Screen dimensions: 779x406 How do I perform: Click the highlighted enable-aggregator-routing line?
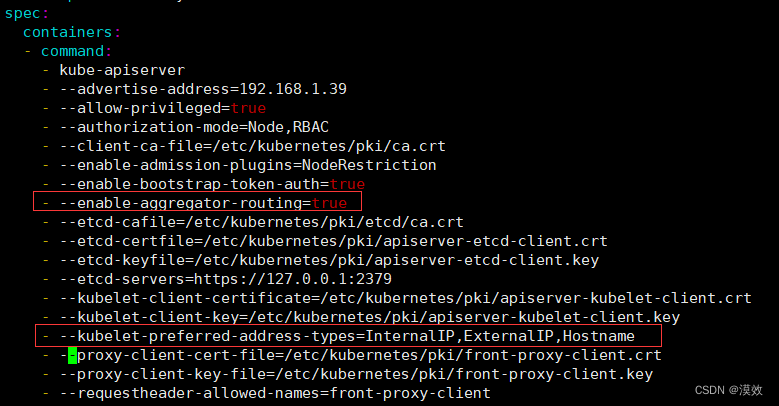coord(190,203)
